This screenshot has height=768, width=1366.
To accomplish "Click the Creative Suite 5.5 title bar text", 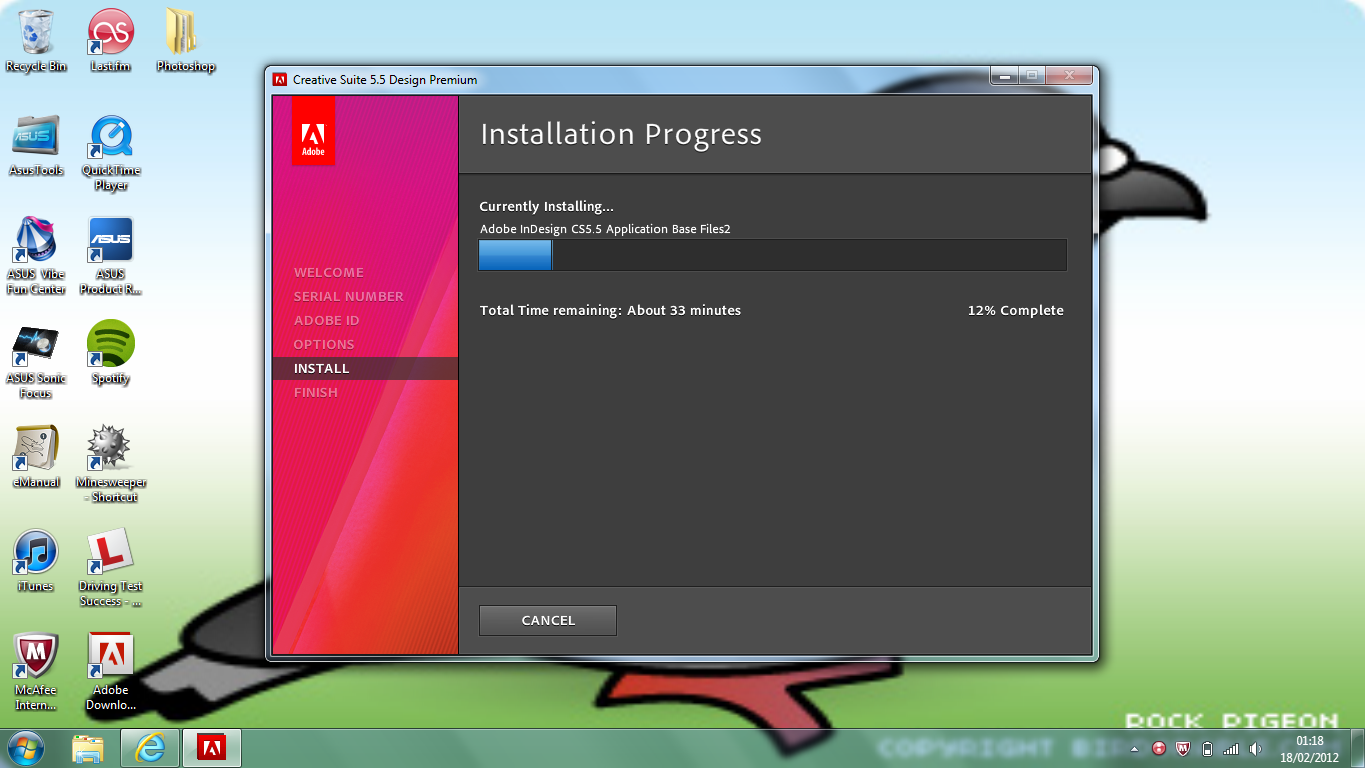I will 385,79.
